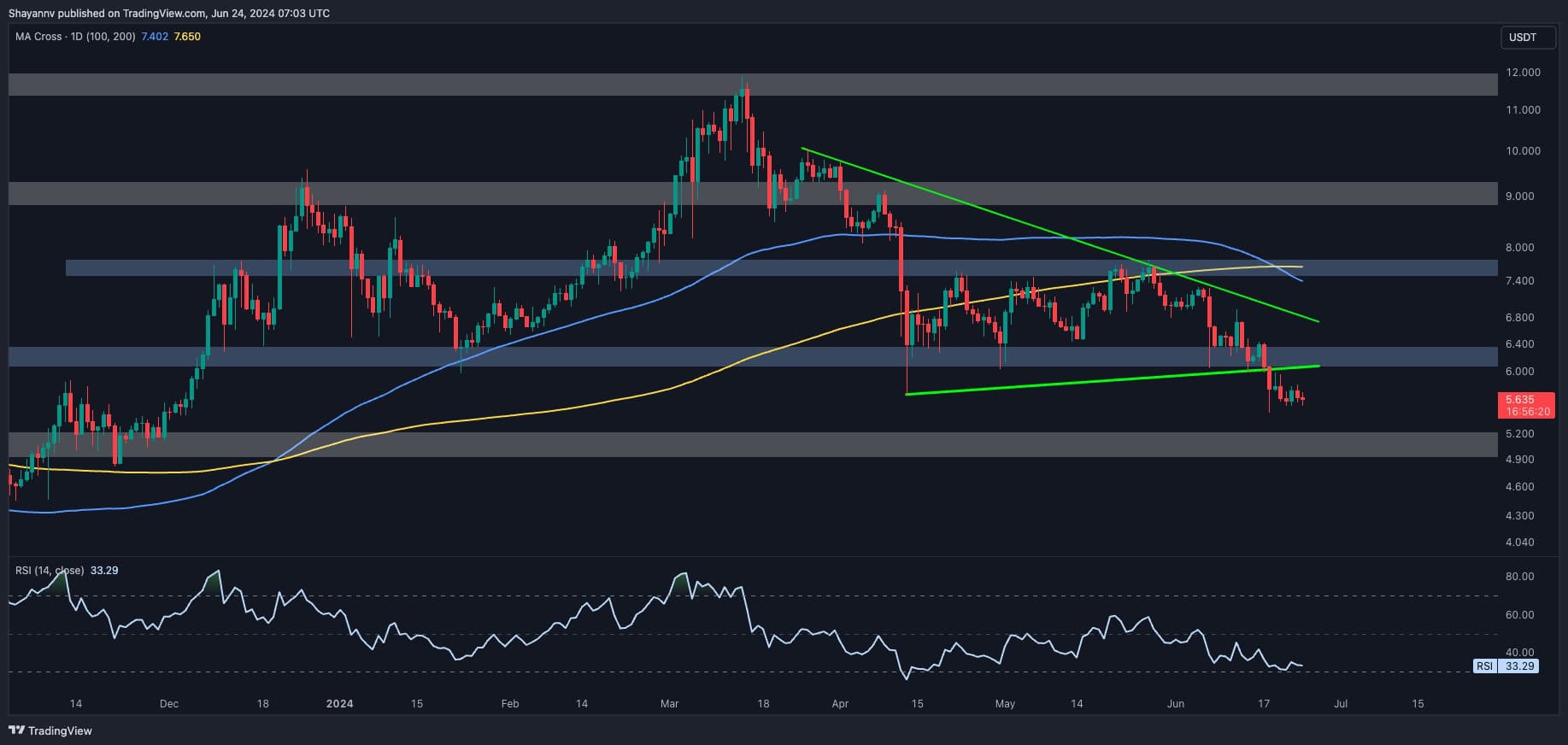
Task: Click the 12.000 price scale label
Action: tap(1523, 73)
